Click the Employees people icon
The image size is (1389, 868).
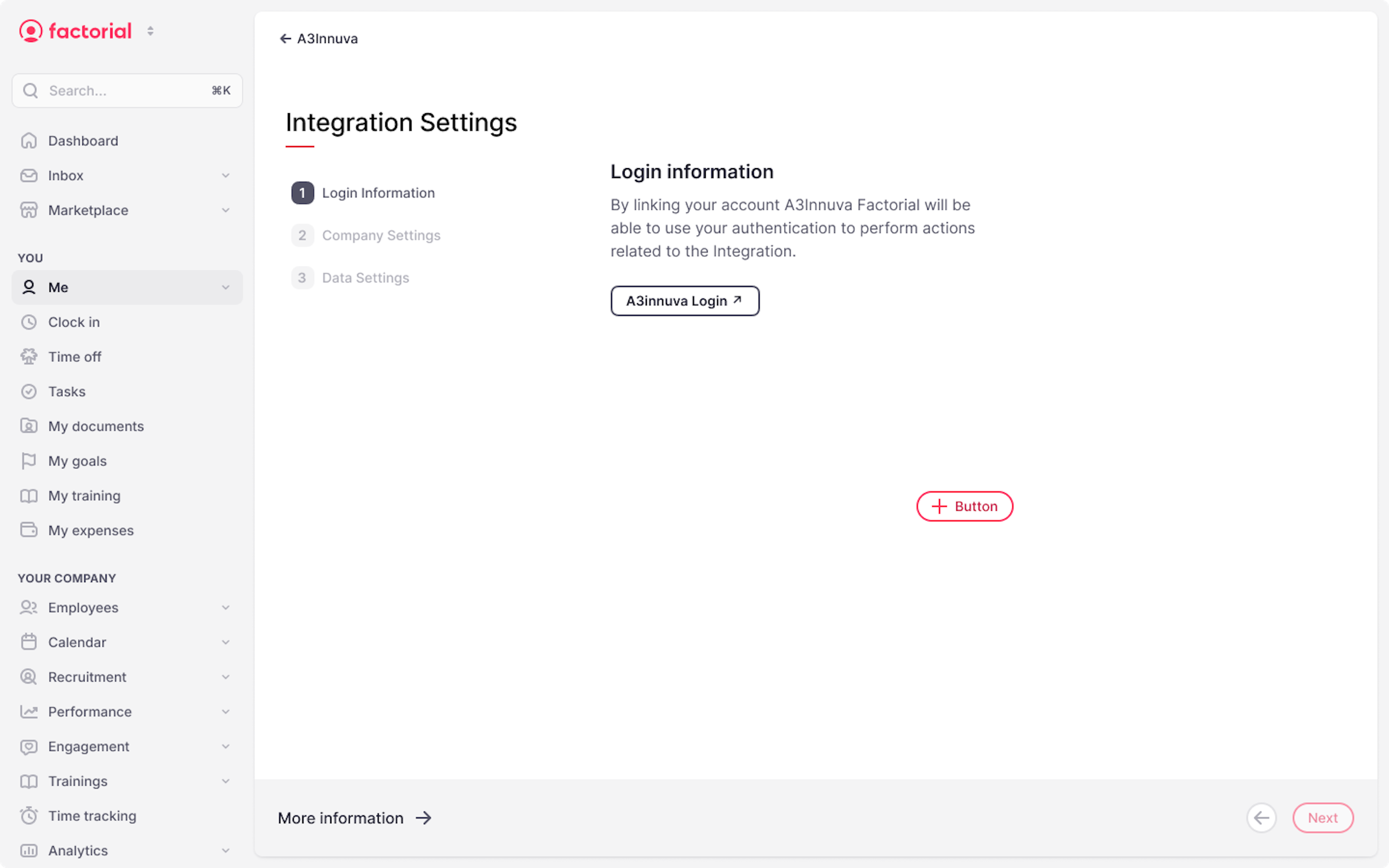(x=29, y=607)
